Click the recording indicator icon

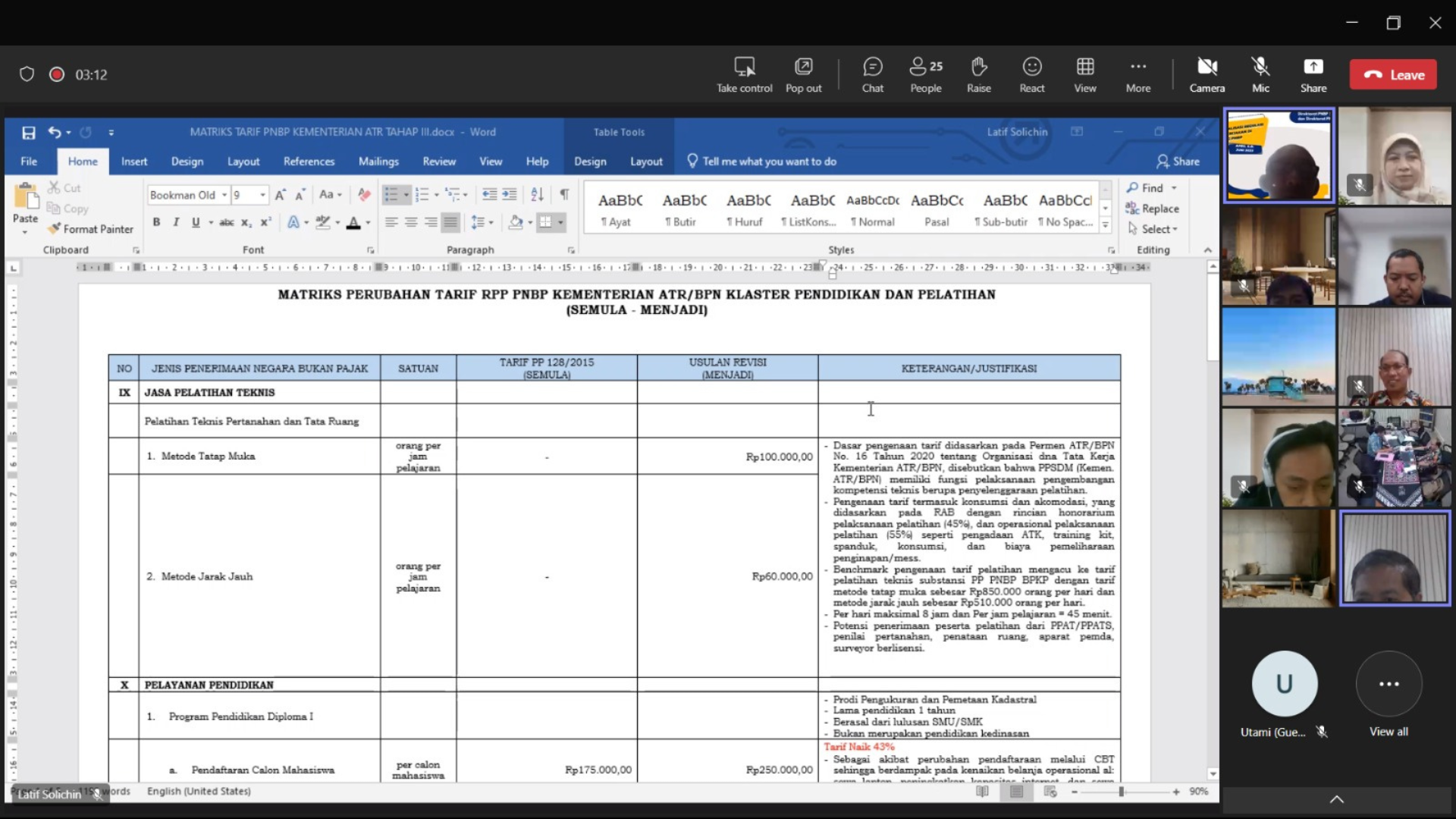point(56,74)
